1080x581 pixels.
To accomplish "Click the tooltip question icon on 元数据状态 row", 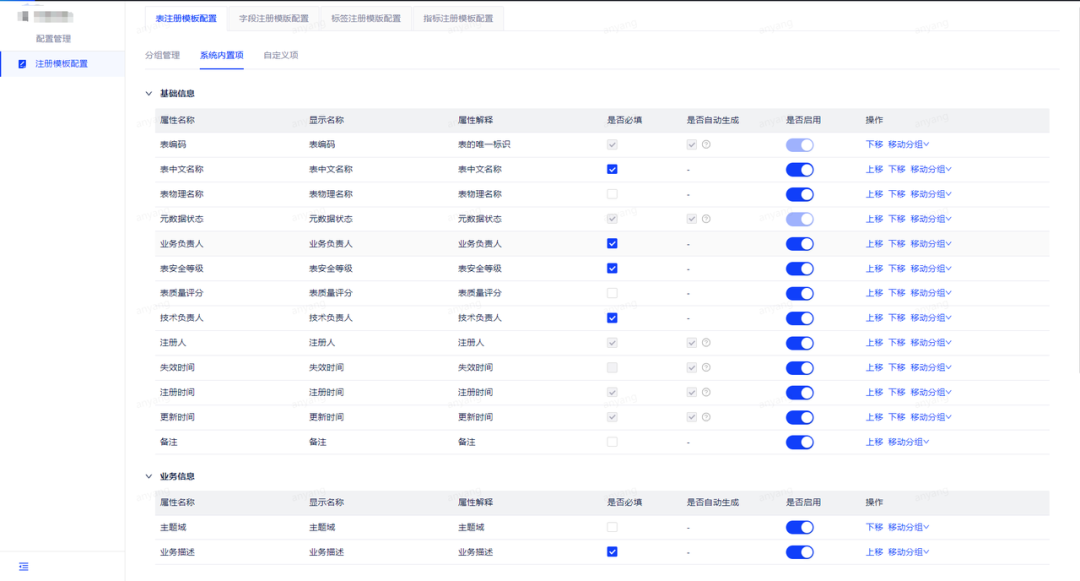I will point(706,218).
